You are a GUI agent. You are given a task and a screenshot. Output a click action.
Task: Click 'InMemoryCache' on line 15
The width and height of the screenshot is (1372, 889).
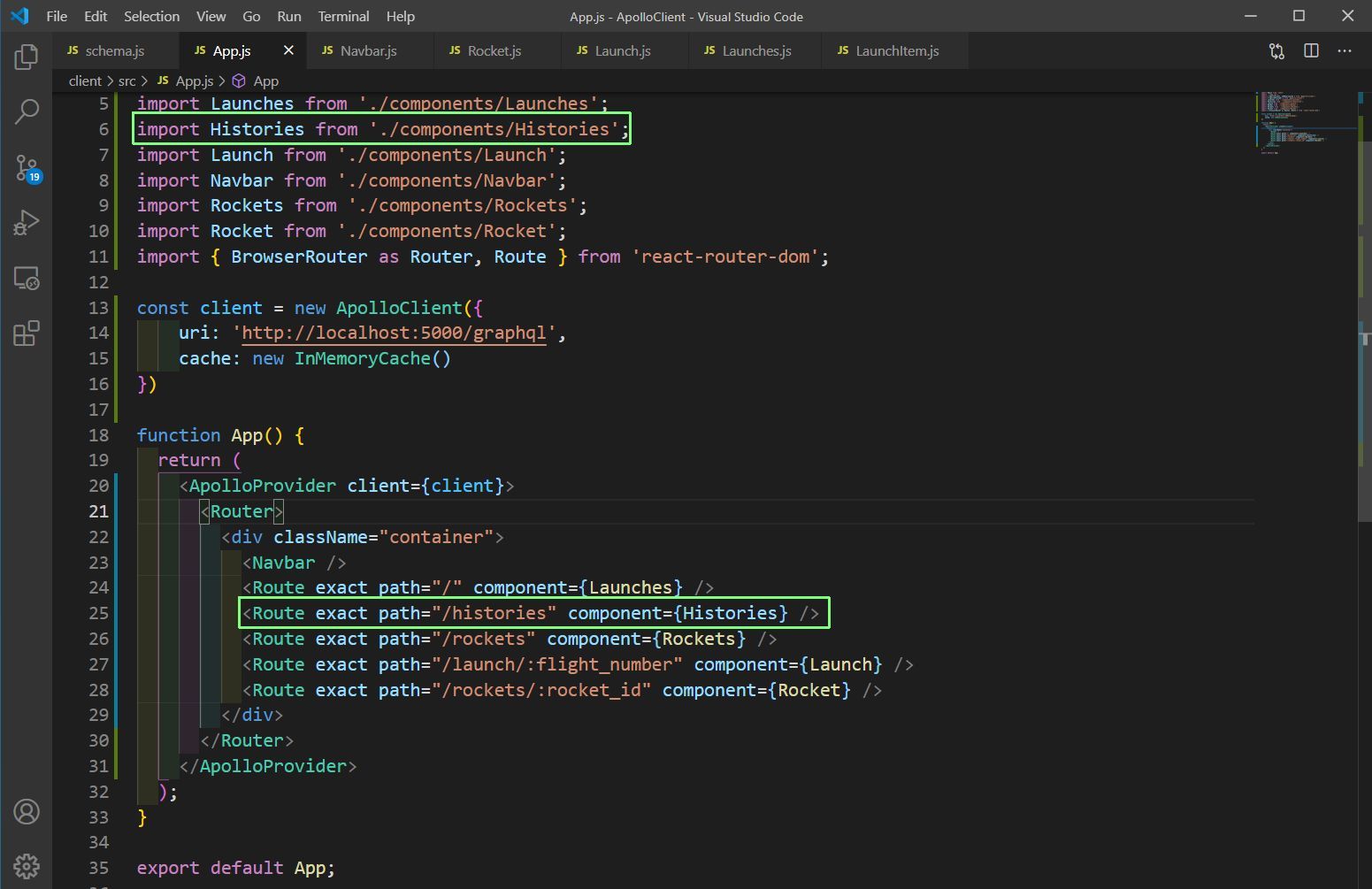tap(363, 358)
